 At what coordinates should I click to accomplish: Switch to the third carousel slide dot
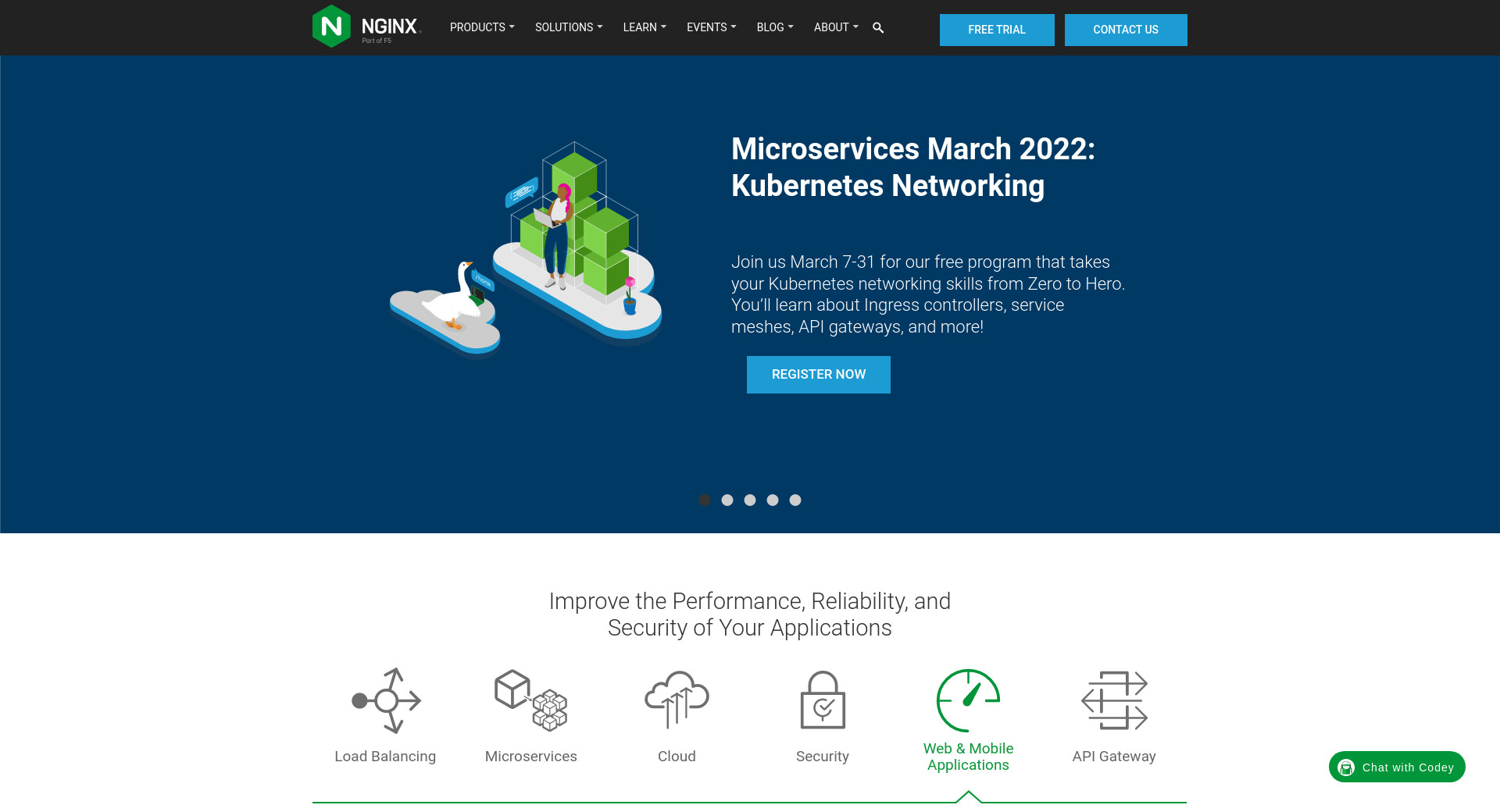750,500
